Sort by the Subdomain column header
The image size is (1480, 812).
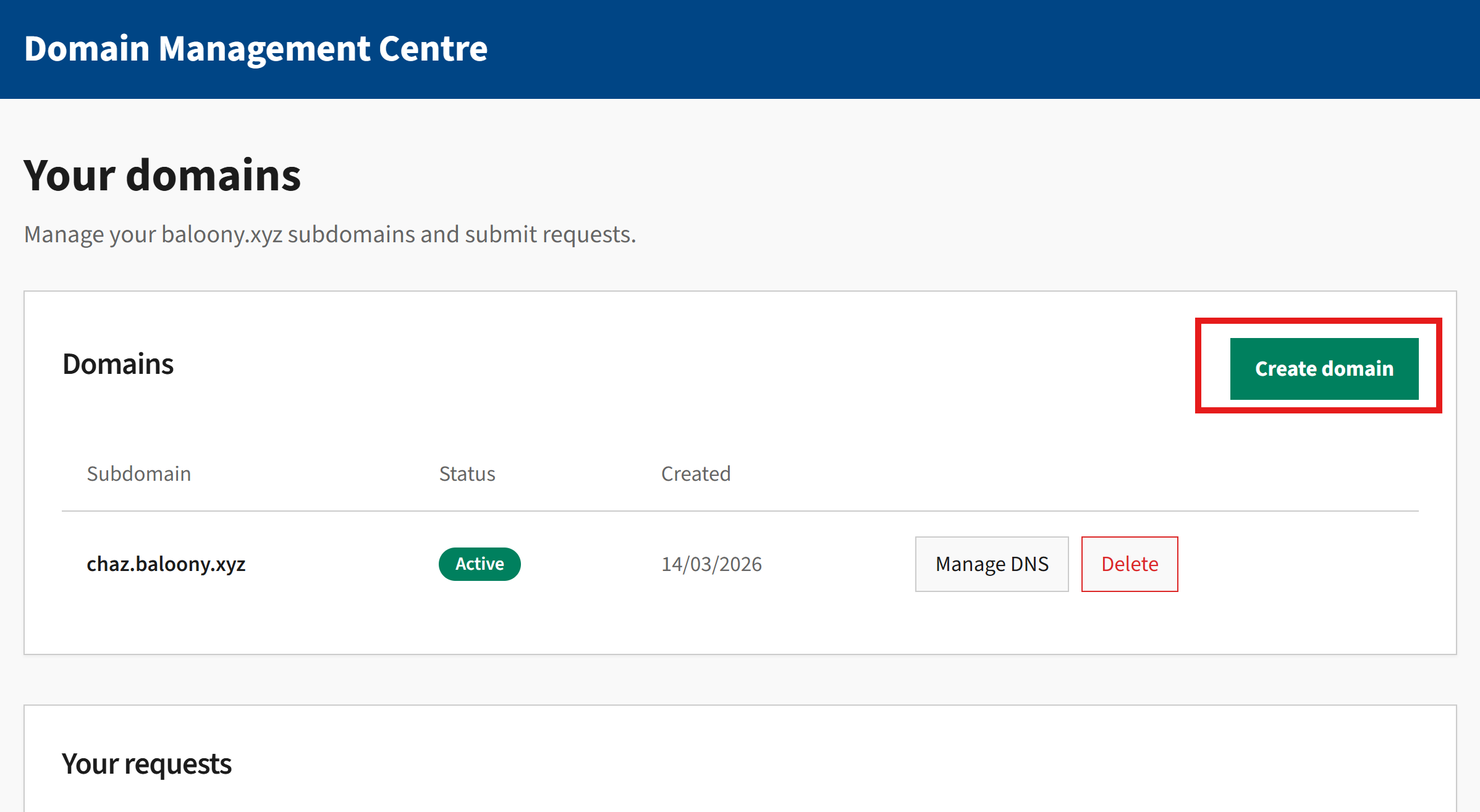click(138, 473)
